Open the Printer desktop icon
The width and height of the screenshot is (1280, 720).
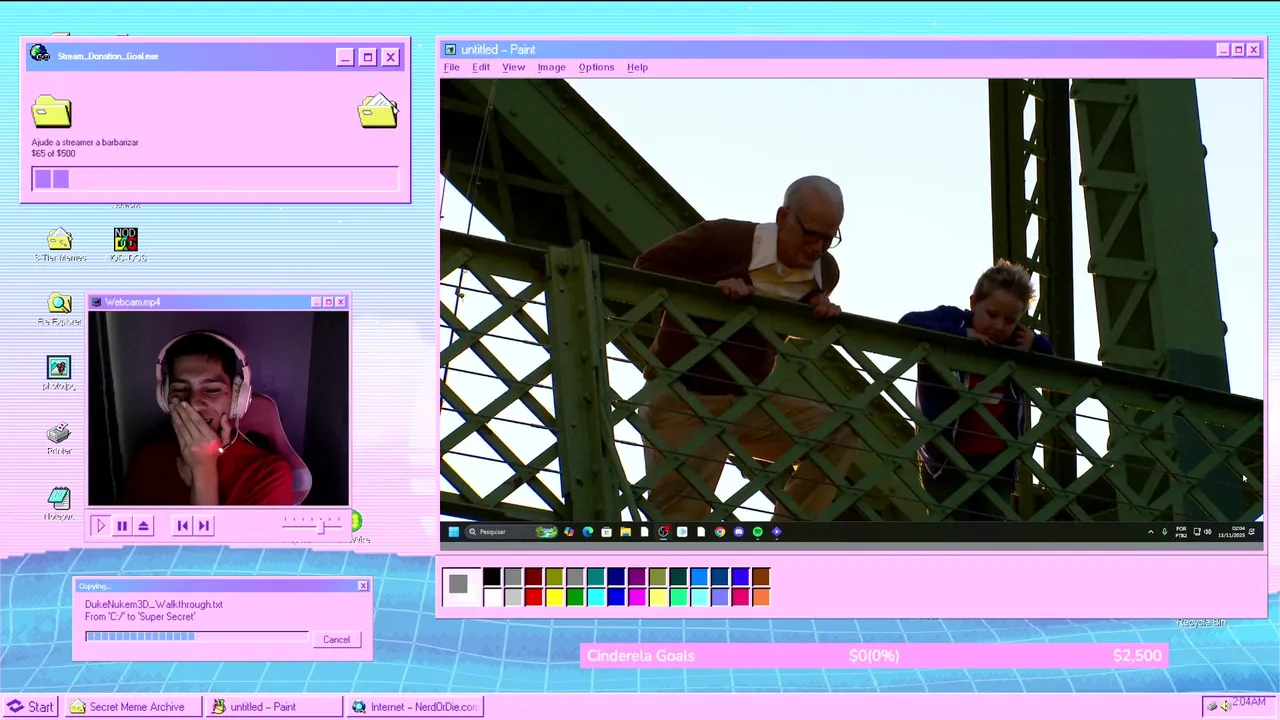coord(59,438)
